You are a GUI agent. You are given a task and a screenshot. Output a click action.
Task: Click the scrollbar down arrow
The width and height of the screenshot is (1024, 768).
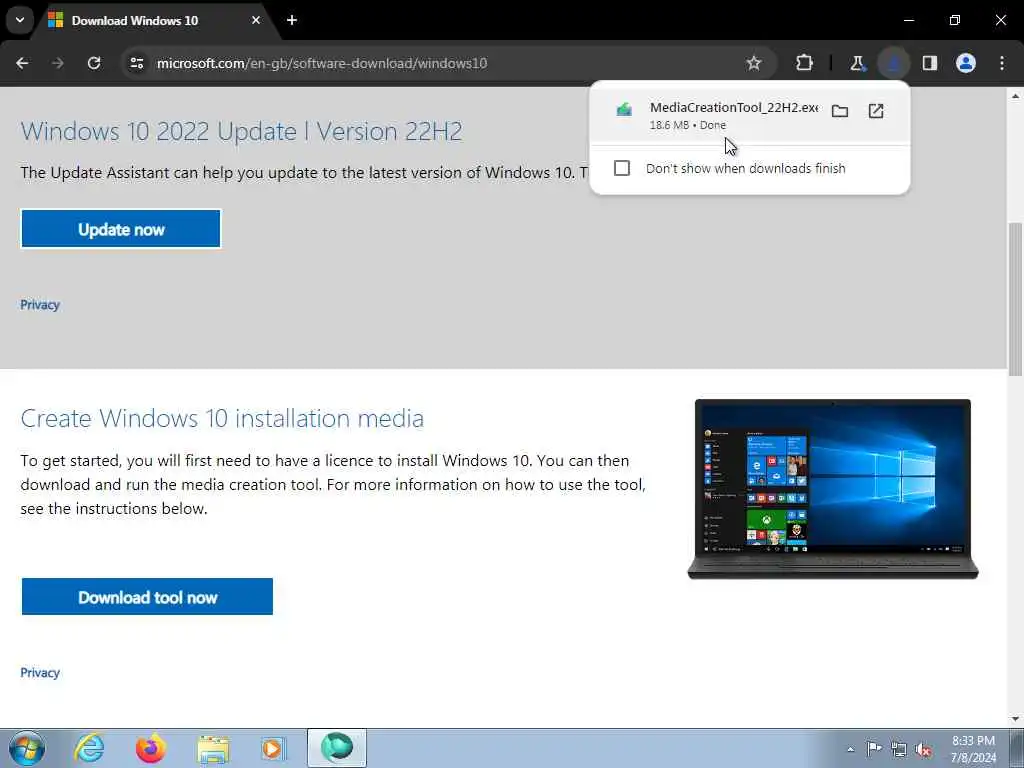click(1015, 719)
